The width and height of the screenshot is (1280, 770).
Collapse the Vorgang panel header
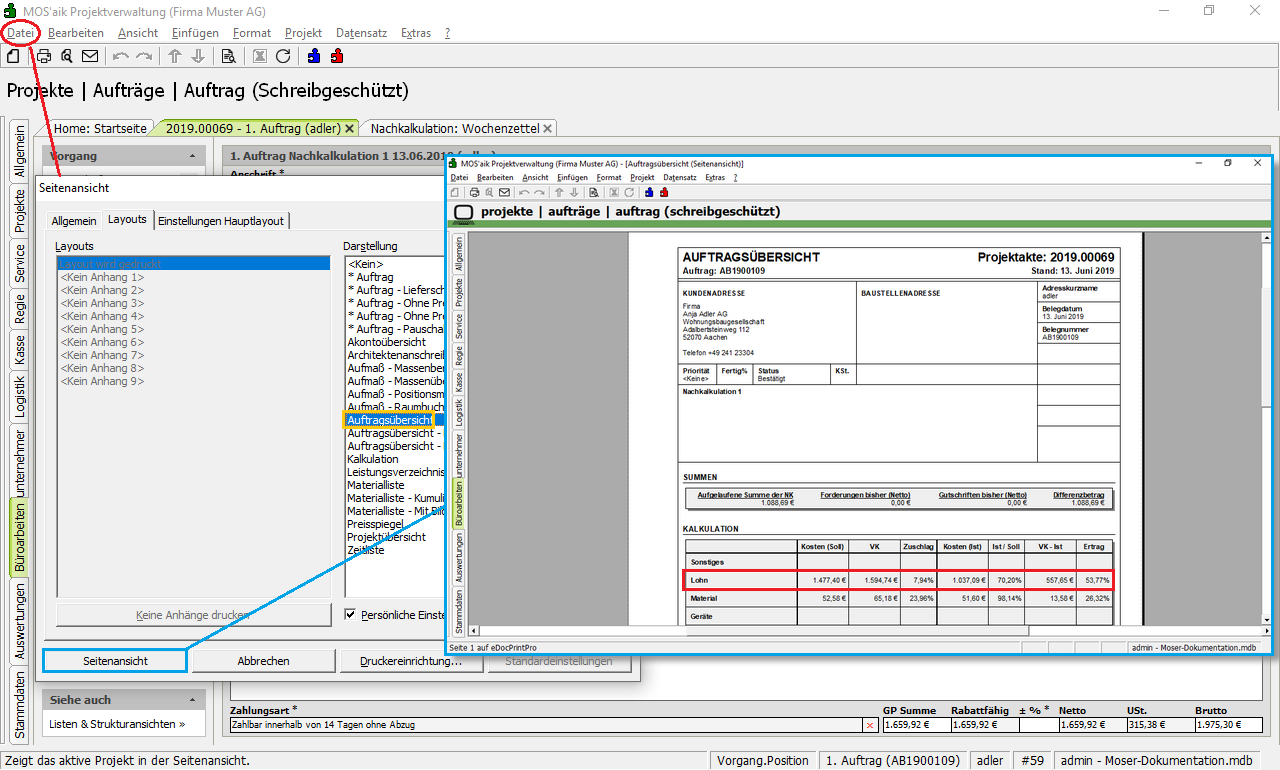point(192,157)
